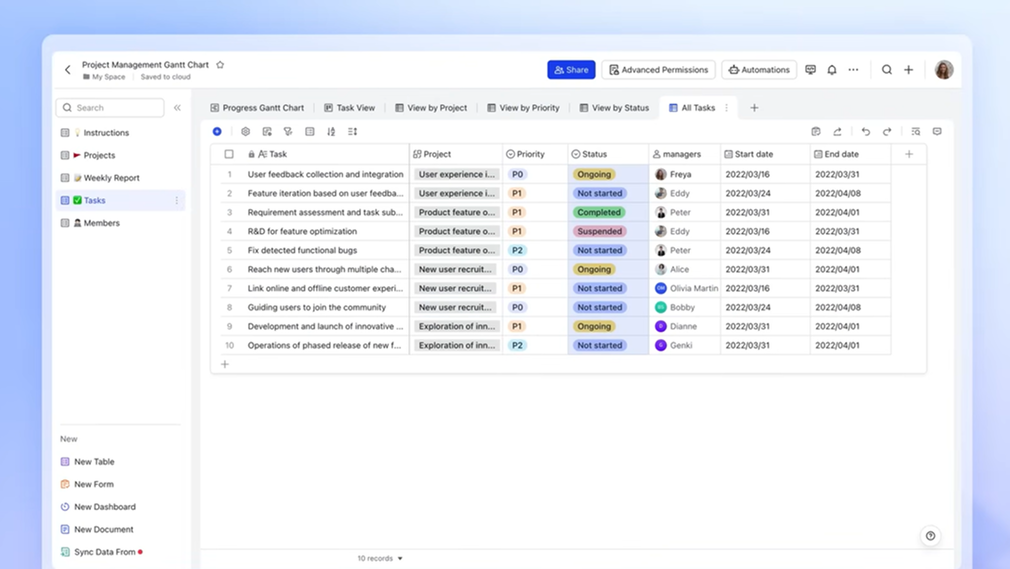This screenshot has height=569, width=1010.
Task: Open the Weekly Report item in sidebar
Action: [111, 178]
